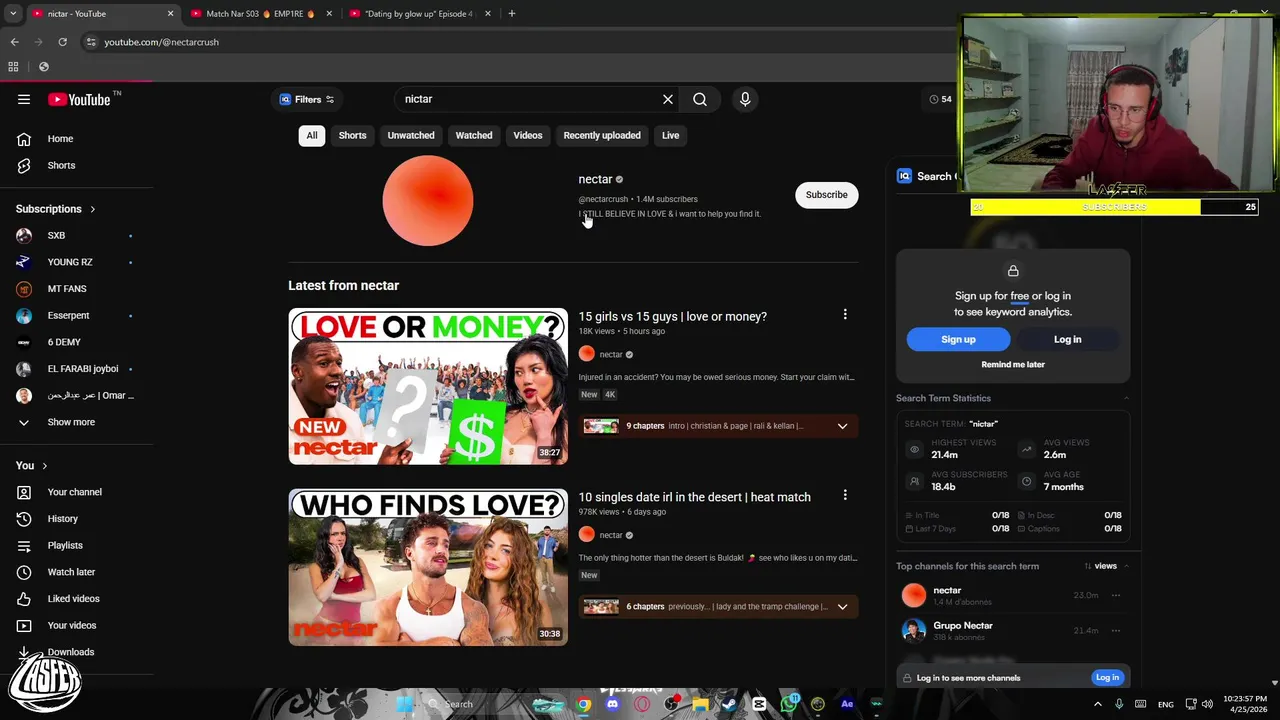Select the Unwatched filter chip

pyautogui.click(x=411, y=135)
